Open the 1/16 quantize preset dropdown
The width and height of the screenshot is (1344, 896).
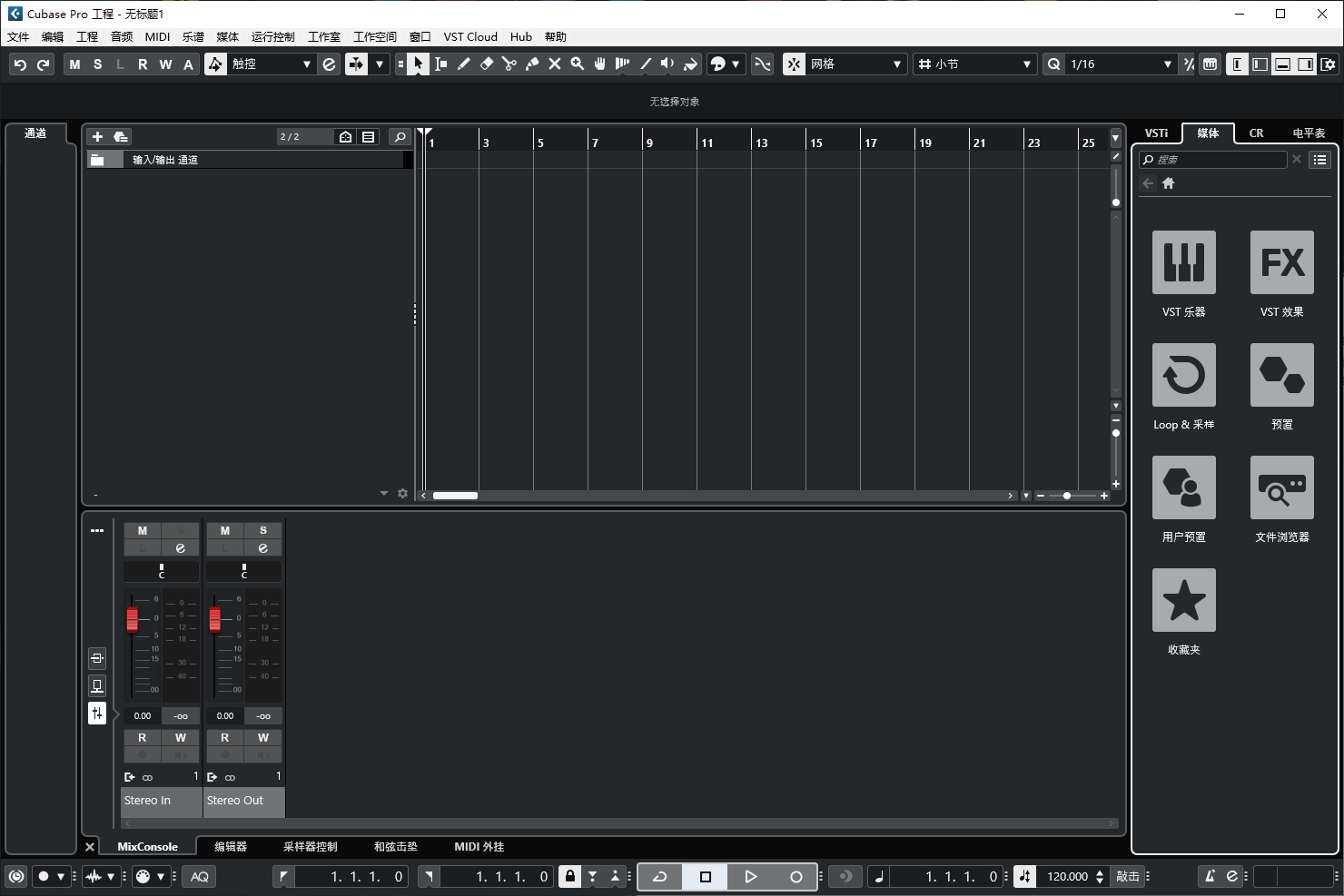pyautogui.click(x=1120, y=64)
